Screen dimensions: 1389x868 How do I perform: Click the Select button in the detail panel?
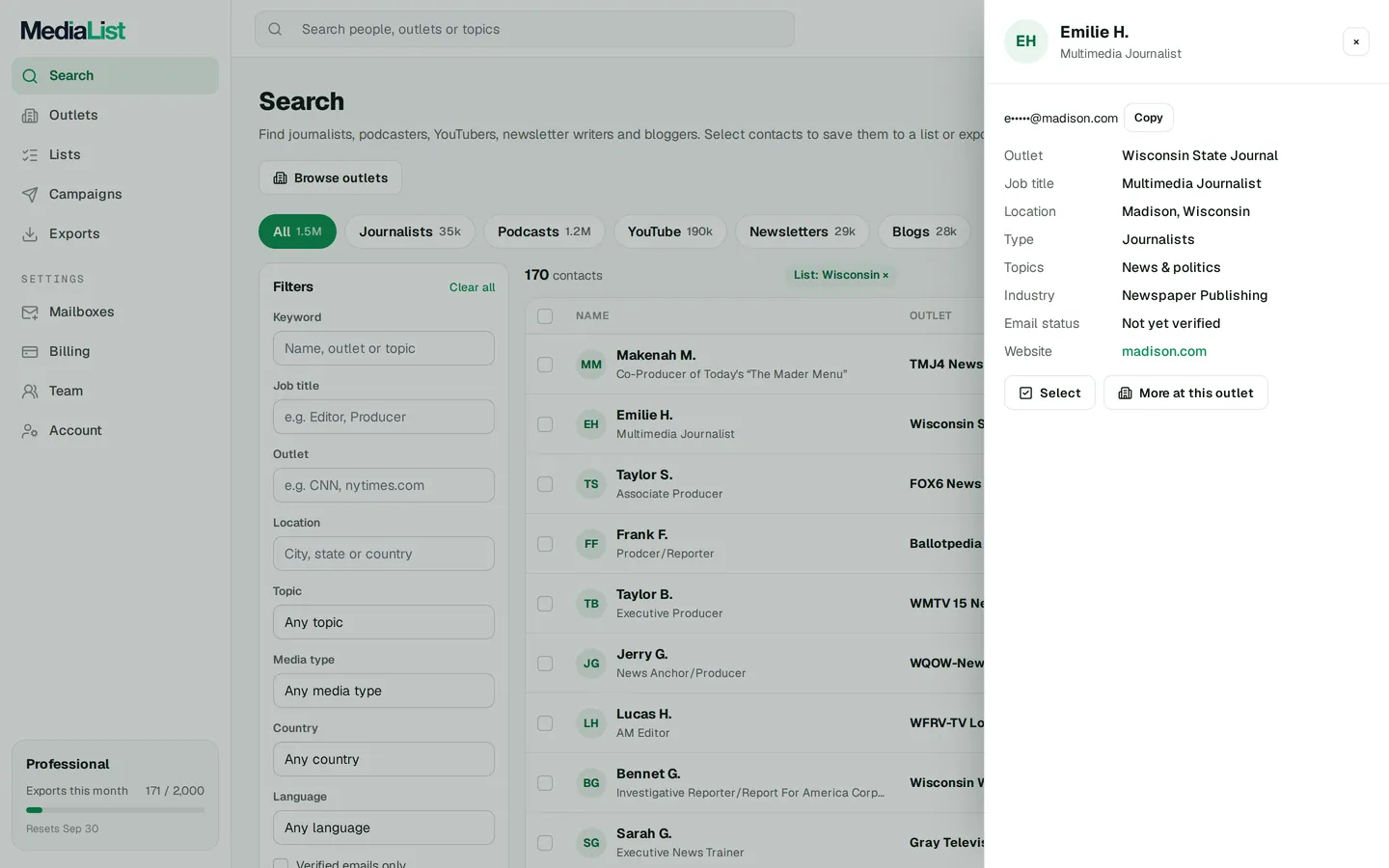pyautogui.click(x=1049, y=393)
